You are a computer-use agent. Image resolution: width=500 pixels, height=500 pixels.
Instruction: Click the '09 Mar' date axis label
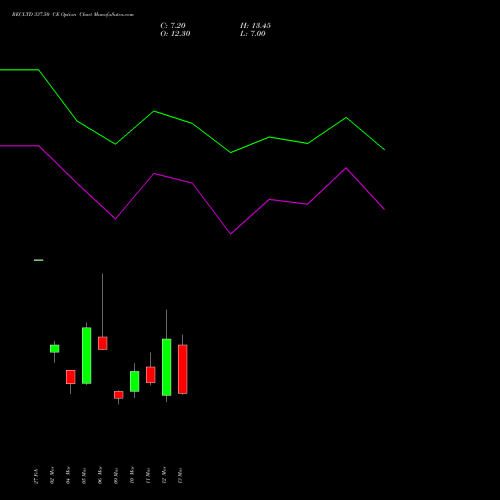pos(116,475)
